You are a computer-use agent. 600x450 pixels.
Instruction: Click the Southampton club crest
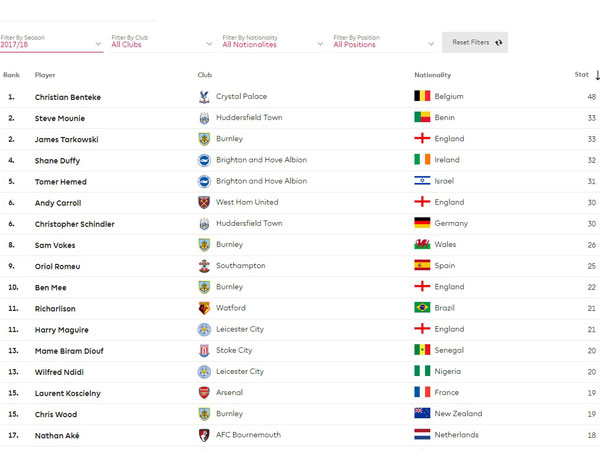point(204,266)
